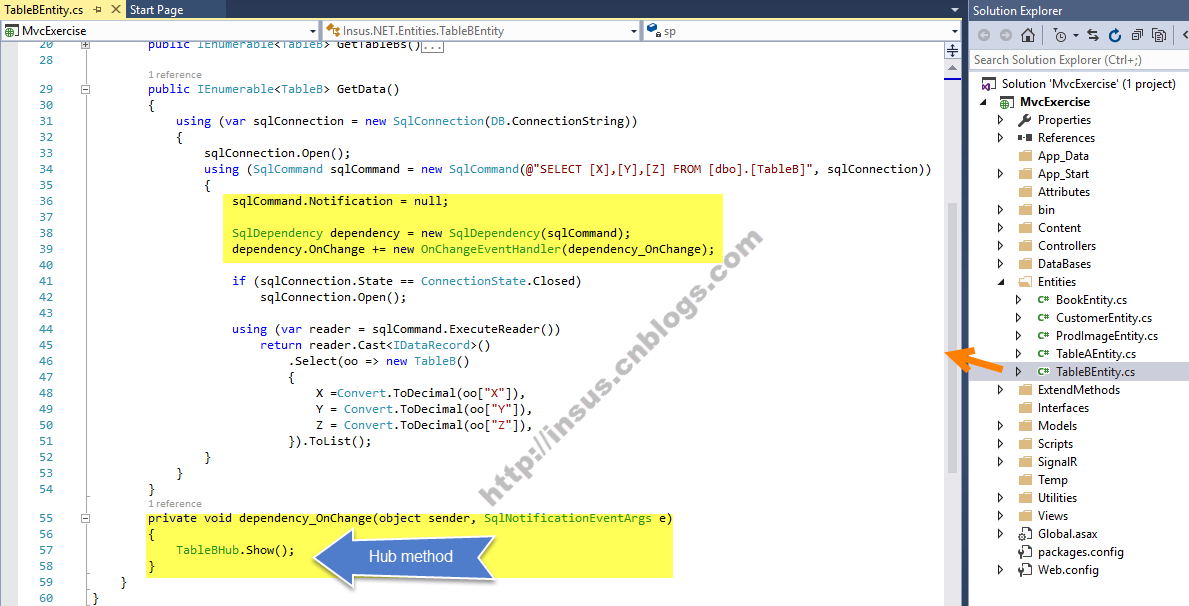Click collapsed '...' box after GetTableBs()

pyautogui.click(x=432, y=46)
